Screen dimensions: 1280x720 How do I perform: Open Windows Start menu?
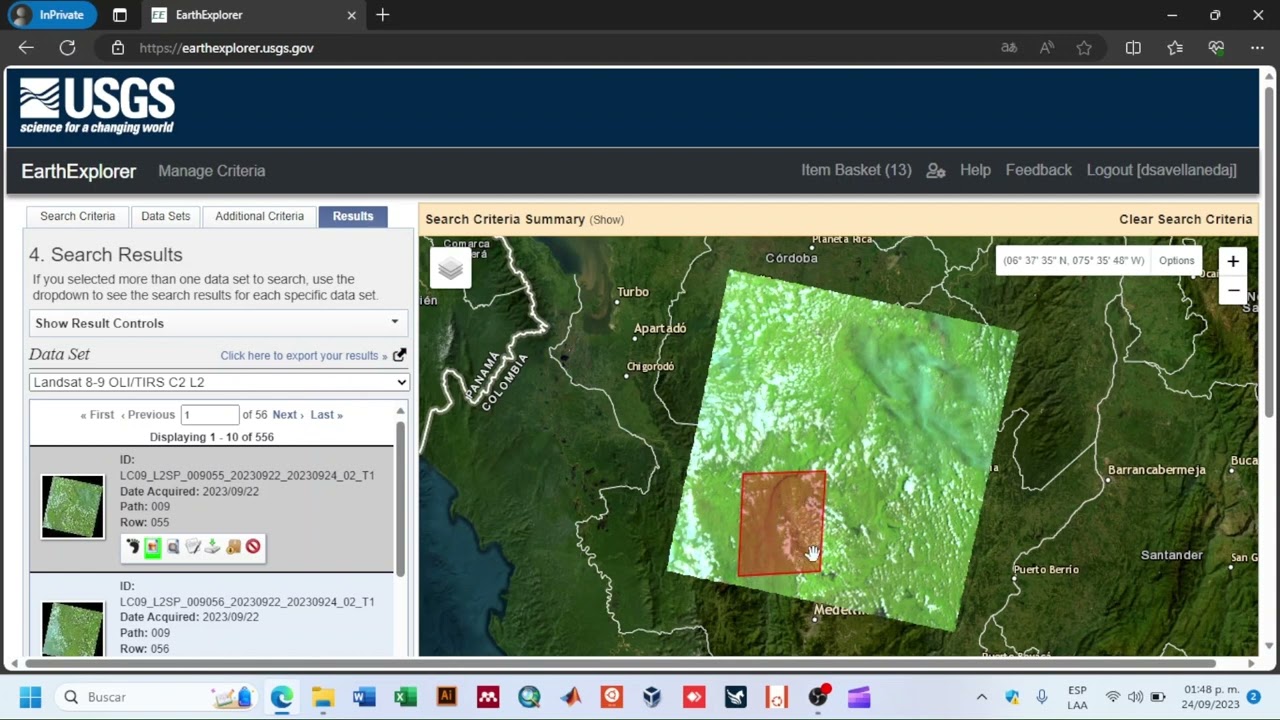30,697
